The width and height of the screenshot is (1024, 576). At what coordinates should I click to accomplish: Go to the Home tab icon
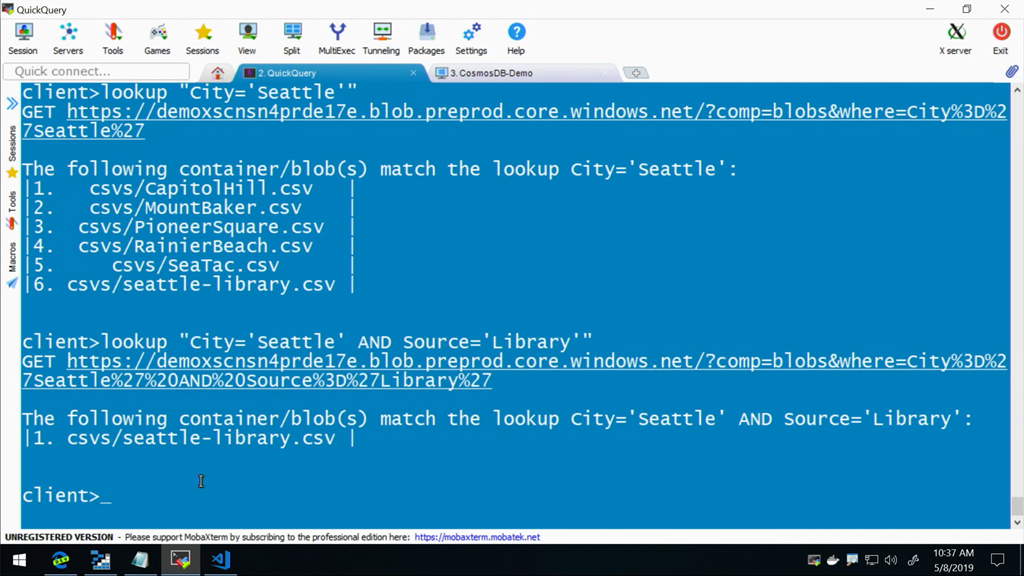(x=217, y=72)
